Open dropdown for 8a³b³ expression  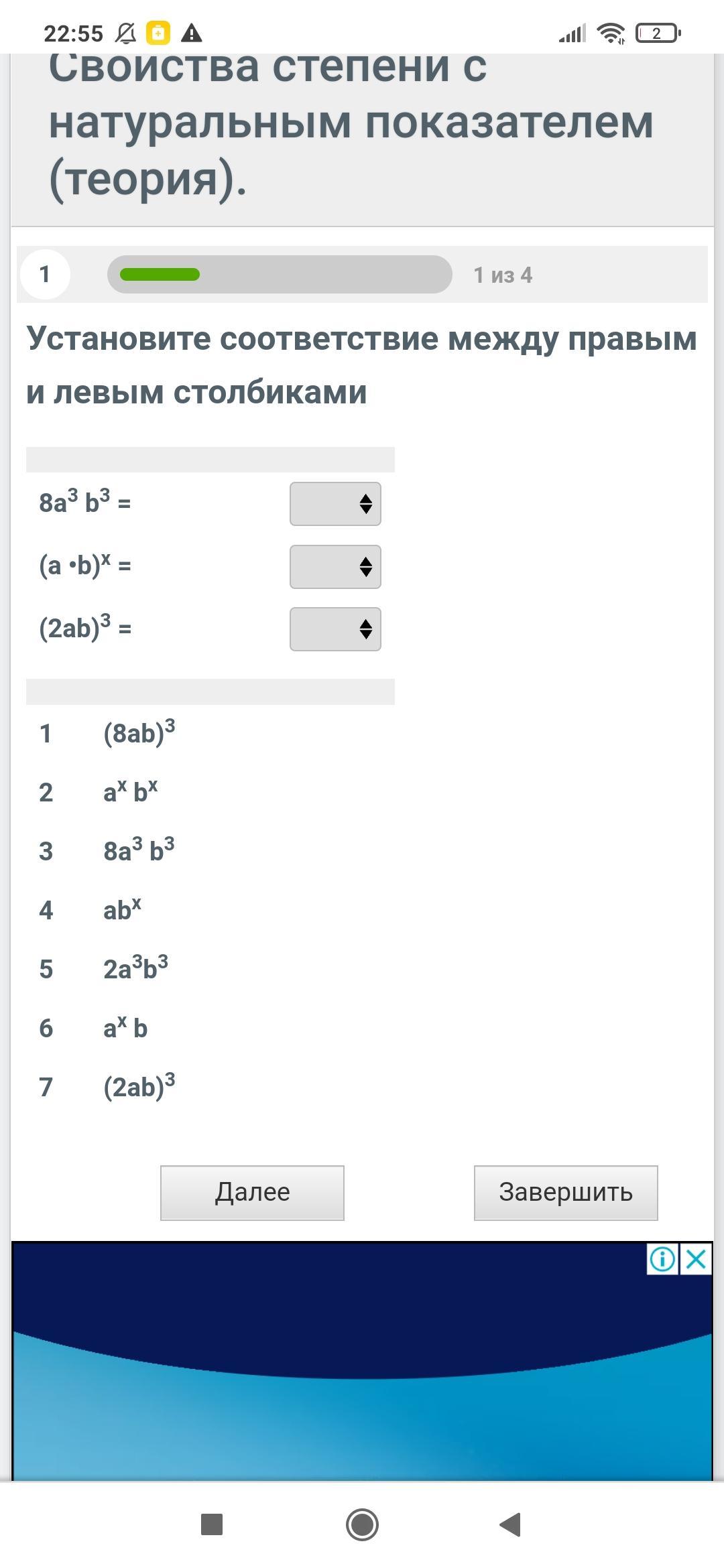(x=335, y=504)
